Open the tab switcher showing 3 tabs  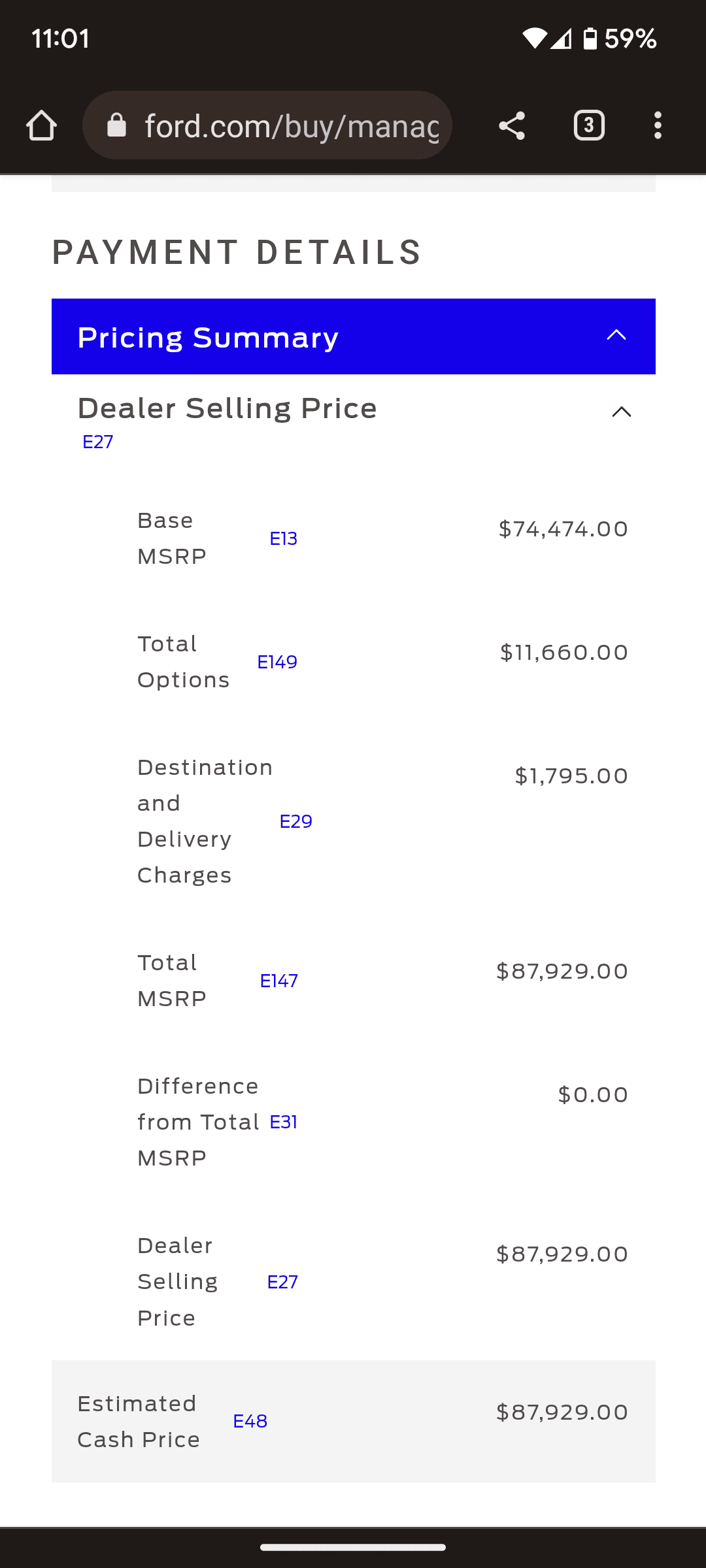pyautogui.click(x=589, y=125)
